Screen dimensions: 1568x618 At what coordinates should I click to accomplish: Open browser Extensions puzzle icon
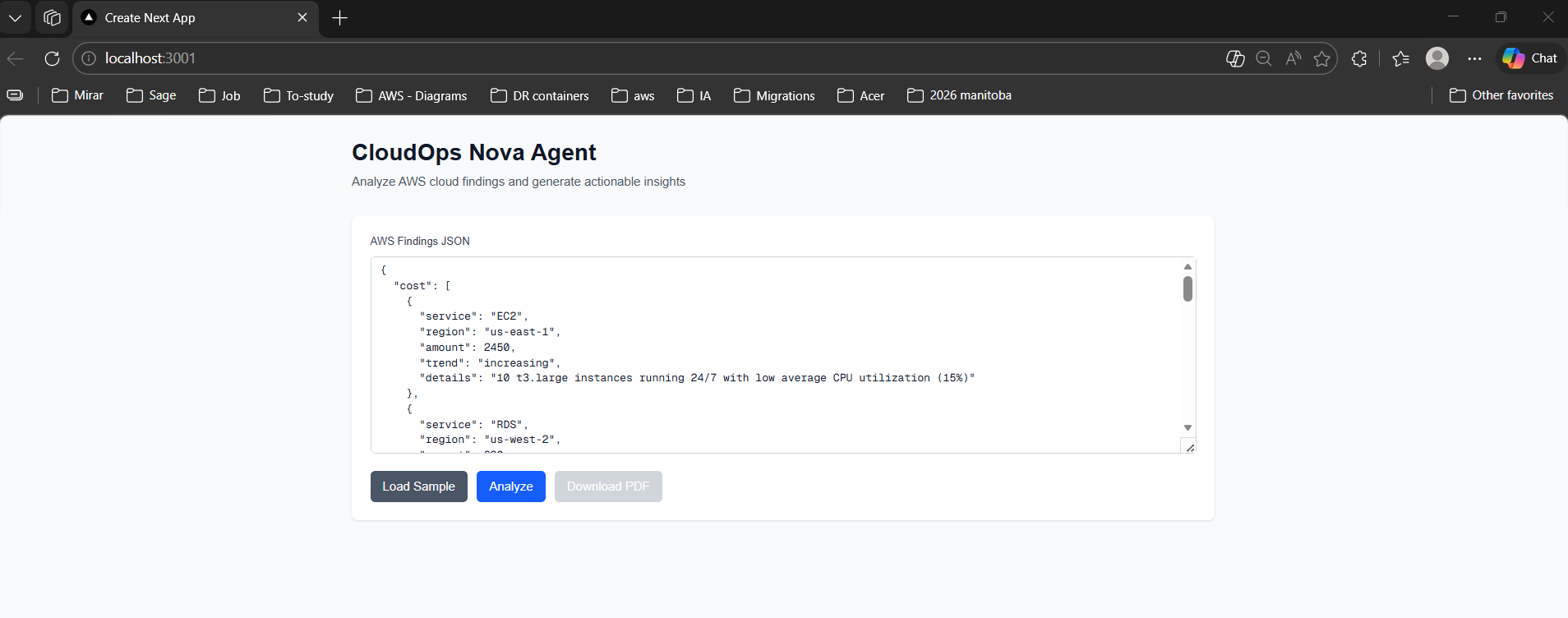pos(1359,58)
